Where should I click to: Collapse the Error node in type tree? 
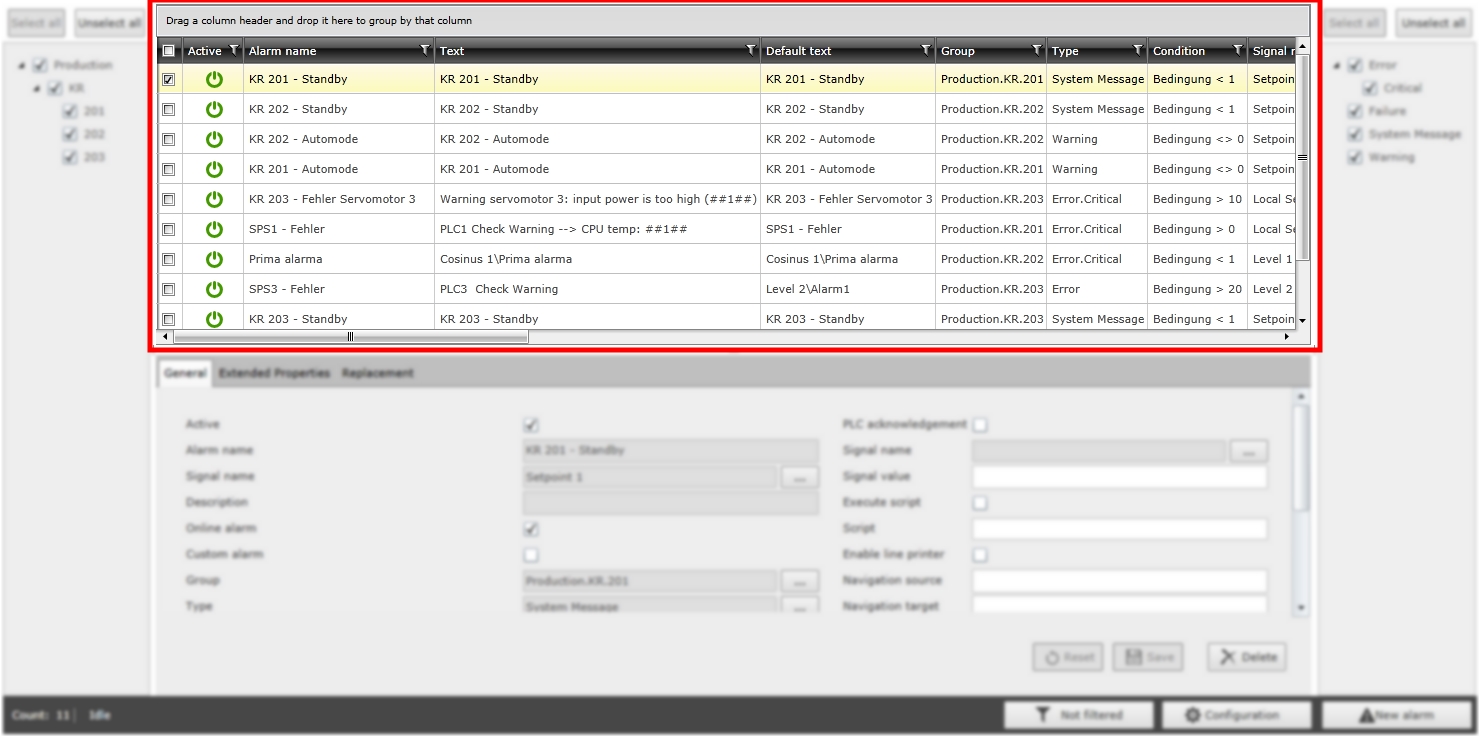click(1339, 66)
